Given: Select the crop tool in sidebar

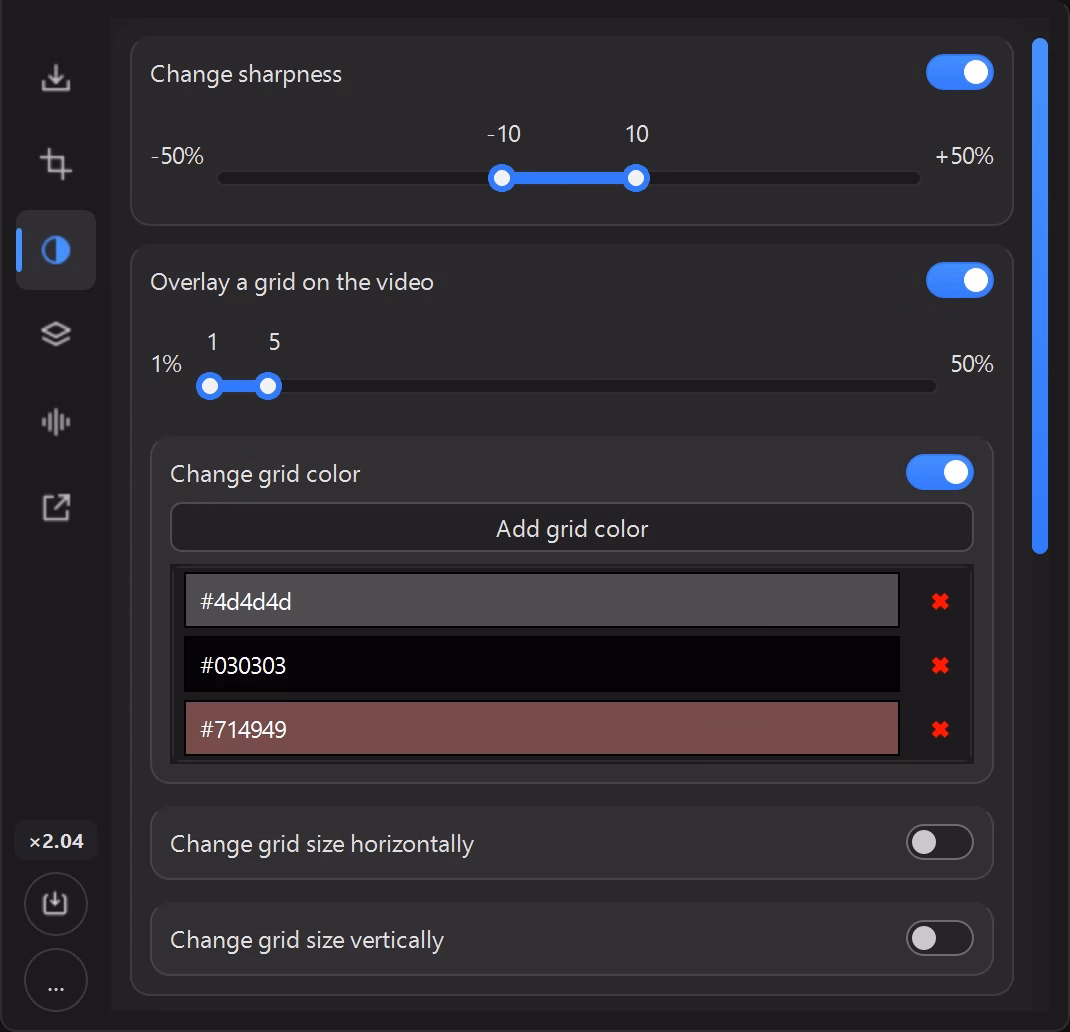Looking at the screenshot, I should (x=56, y=164).
